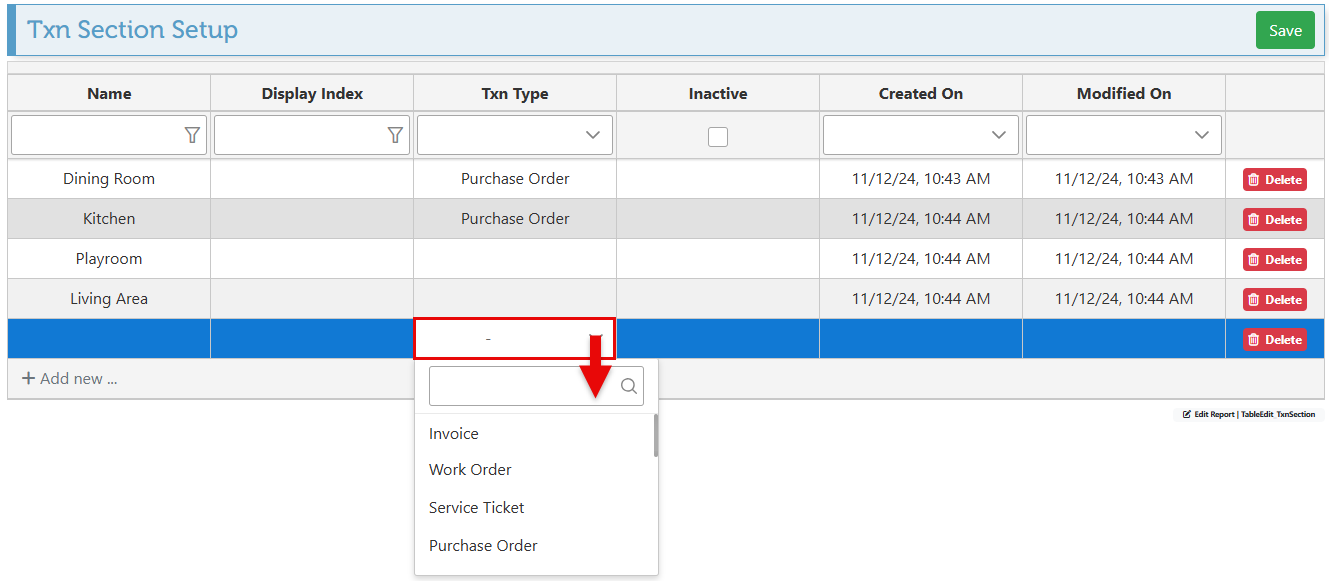The height and width of the screenshot is (581, 1329).
Task: Delete the Playroom row
Action: click(1274, 260)
